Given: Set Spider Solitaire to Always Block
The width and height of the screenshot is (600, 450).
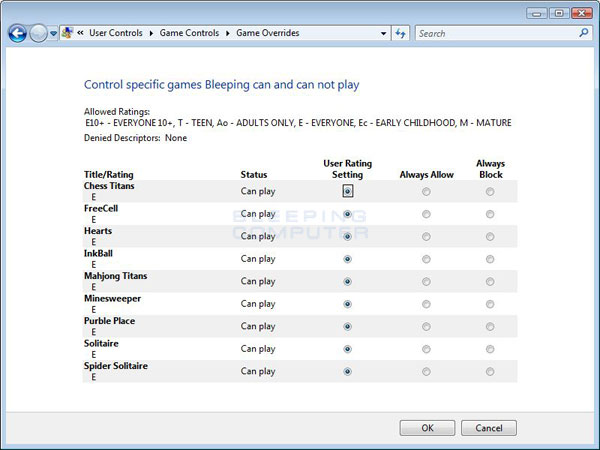Looking at the screenshot, I should [490, 372].
